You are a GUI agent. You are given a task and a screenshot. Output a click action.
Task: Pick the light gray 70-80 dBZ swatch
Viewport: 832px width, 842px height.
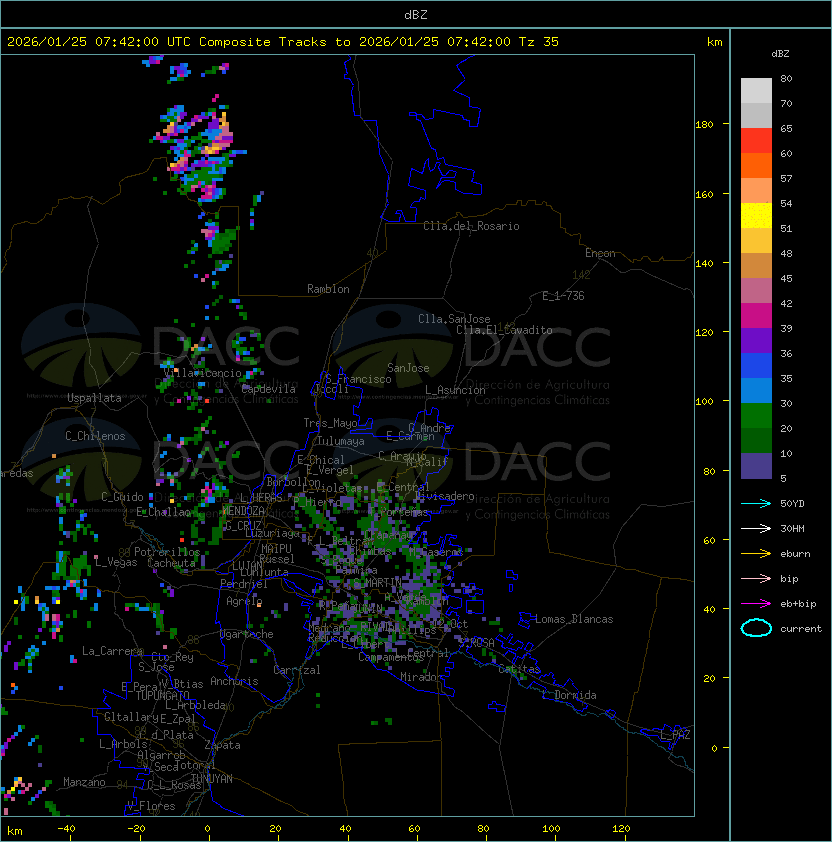click(756, 91)
